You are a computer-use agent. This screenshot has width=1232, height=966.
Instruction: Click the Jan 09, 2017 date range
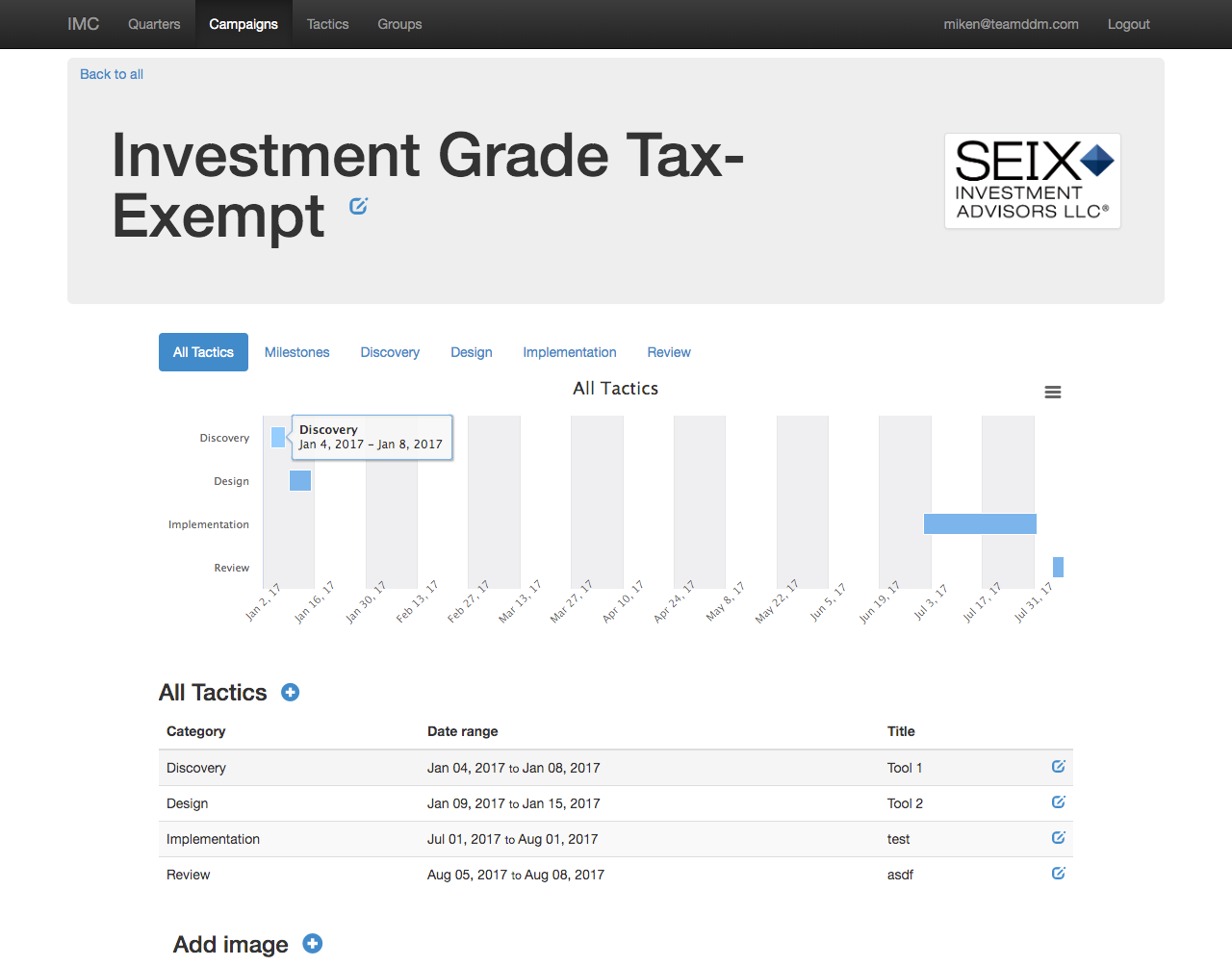tap(514, 803)
